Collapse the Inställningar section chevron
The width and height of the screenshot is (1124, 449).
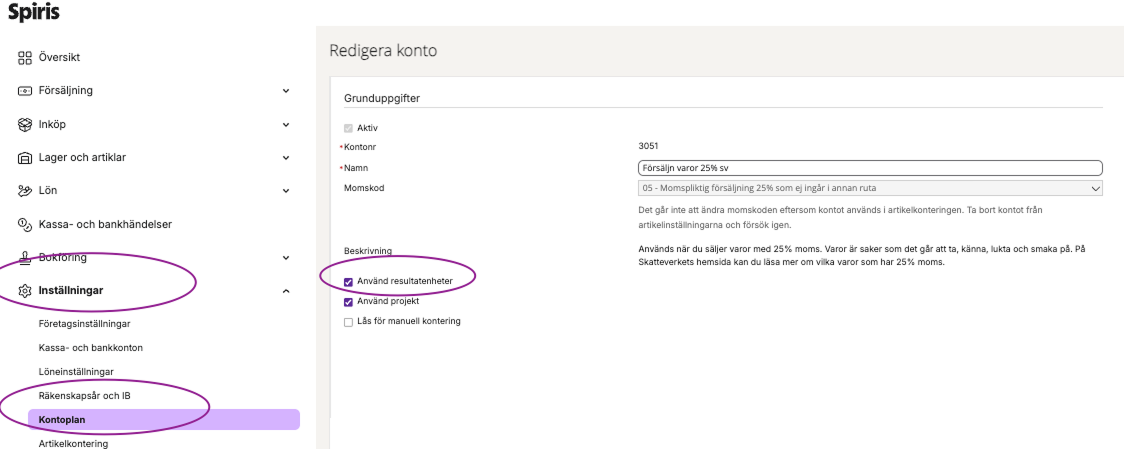coord(286,291)
